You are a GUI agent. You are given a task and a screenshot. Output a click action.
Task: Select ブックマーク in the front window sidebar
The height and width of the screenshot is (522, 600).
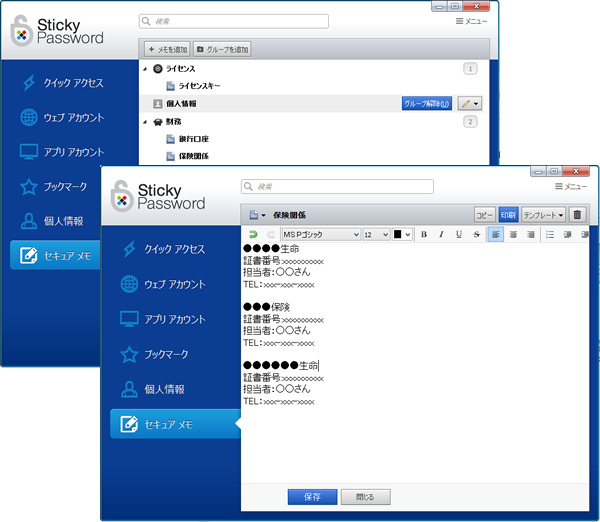(x=175, y=354)
